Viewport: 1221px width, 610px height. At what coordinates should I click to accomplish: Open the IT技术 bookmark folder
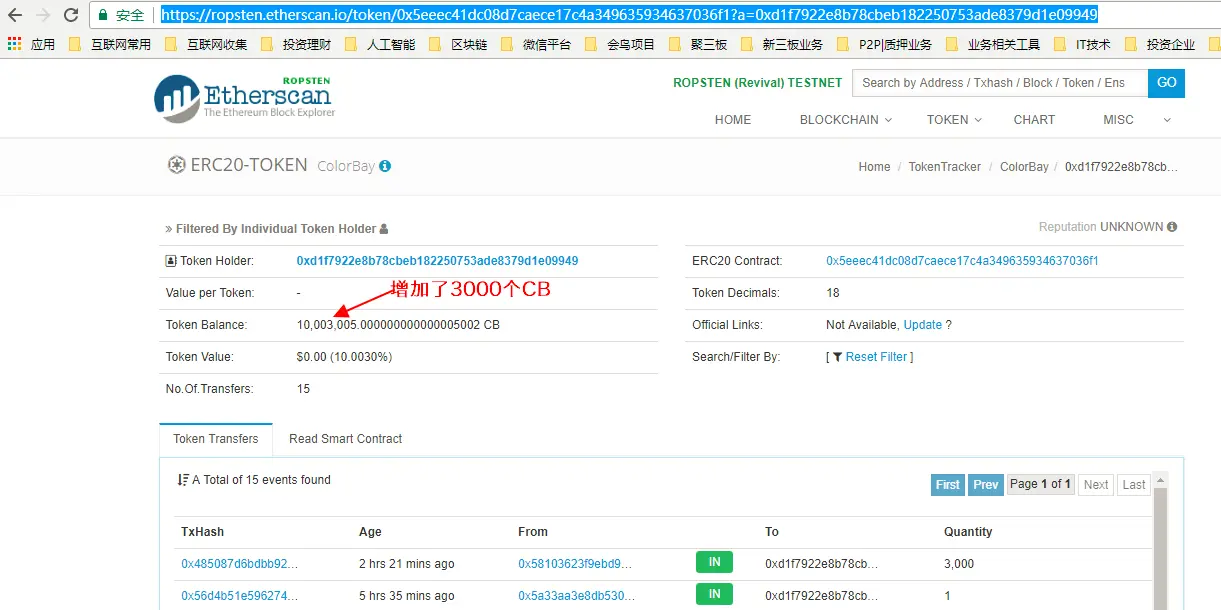(1082, 44)
